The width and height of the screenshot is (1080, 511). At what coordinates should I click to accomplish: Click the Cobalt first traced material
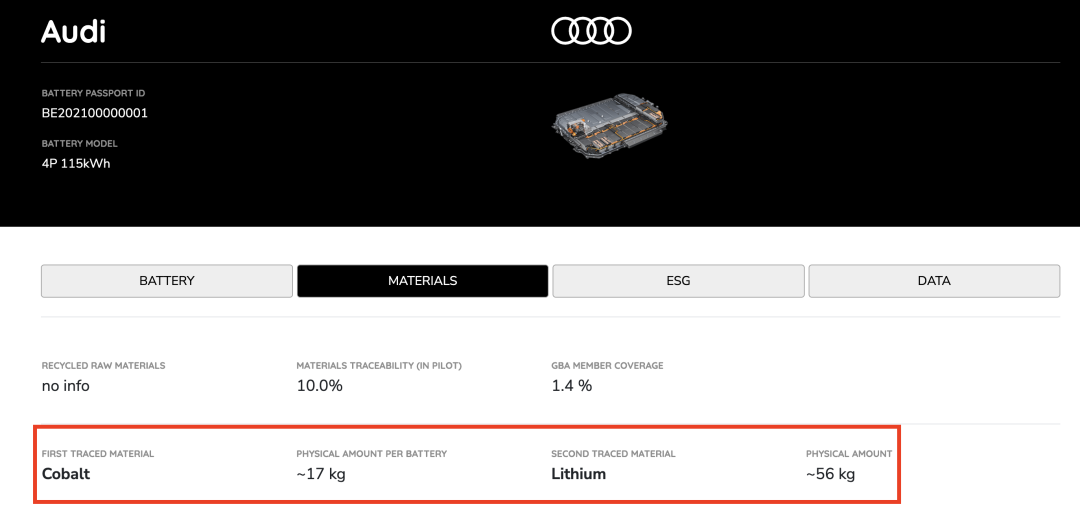[66, 474]
